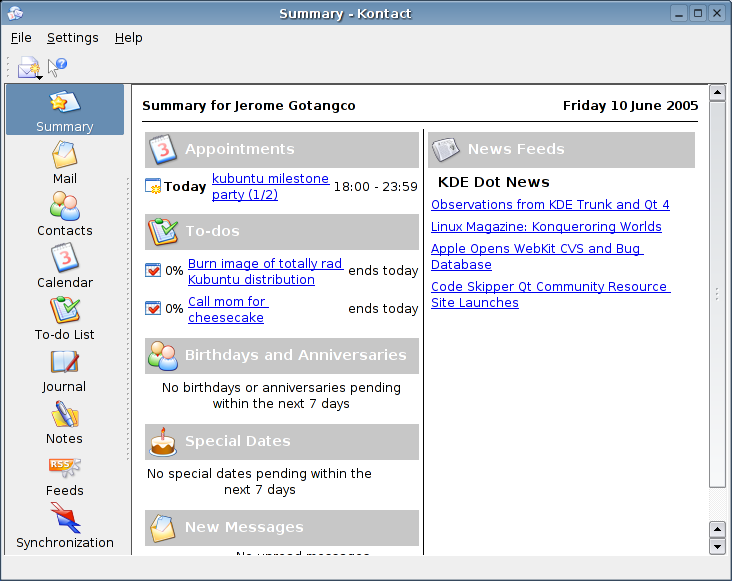The height and width of the screenshot is (581, 732).
Task: Open the Journal component
Action: (65, 371)
